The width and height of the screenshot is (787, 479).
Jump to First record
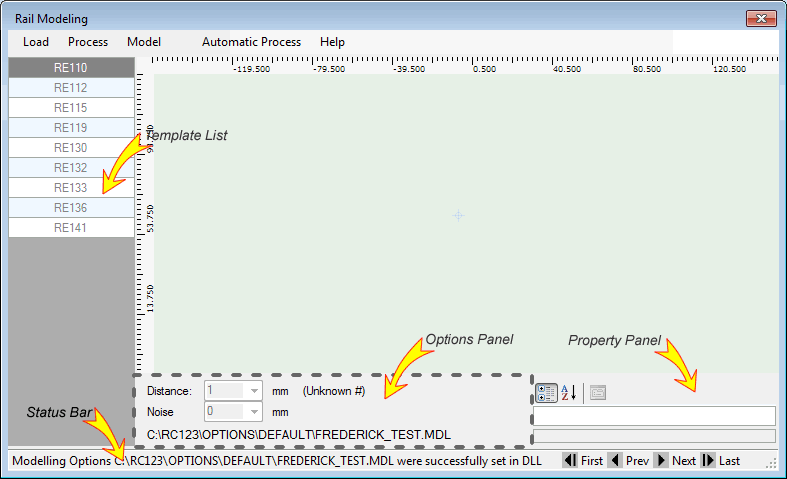(583, 461)
